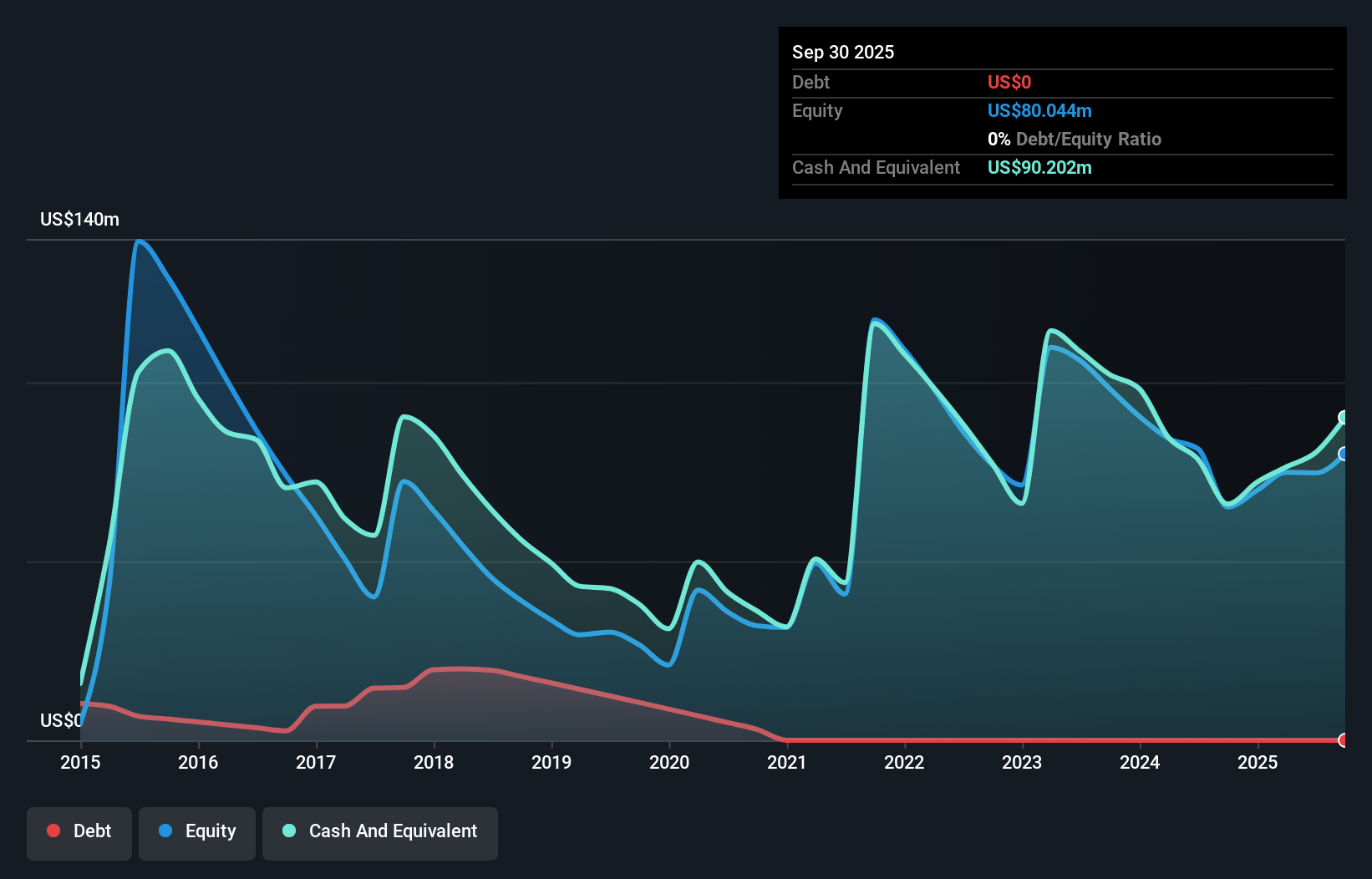Open details for the Debt/Equity Ratio row
The height and width of the screenshot is (879, 1372).
point(1075,139)
